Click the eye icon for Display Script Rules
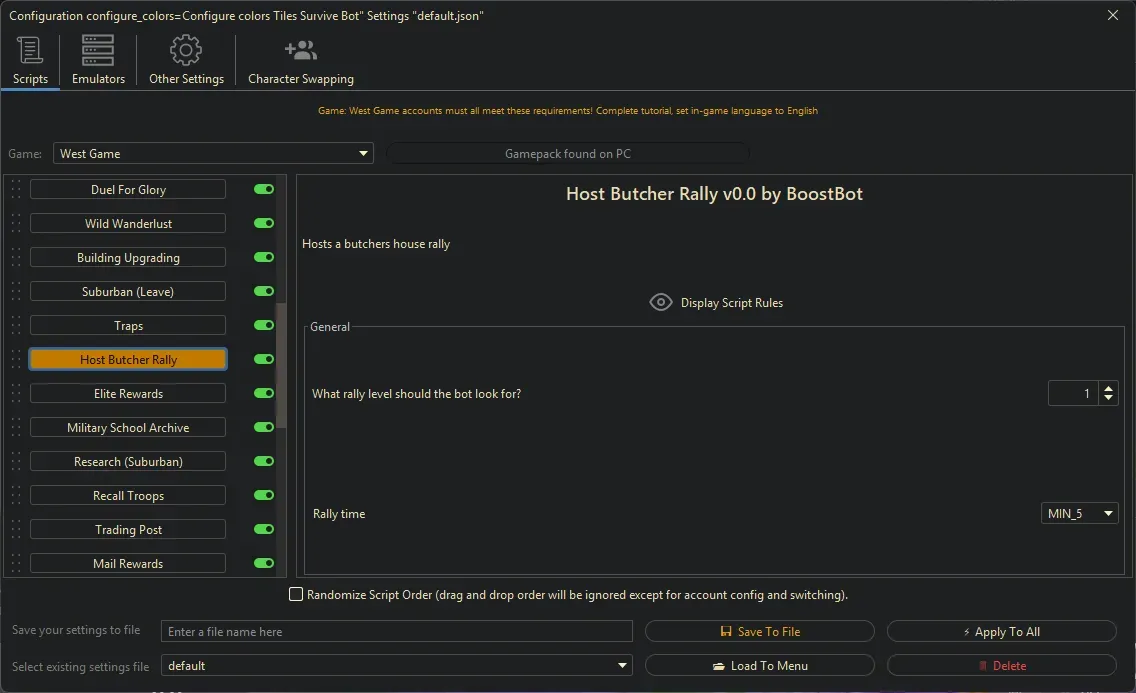 660,302
